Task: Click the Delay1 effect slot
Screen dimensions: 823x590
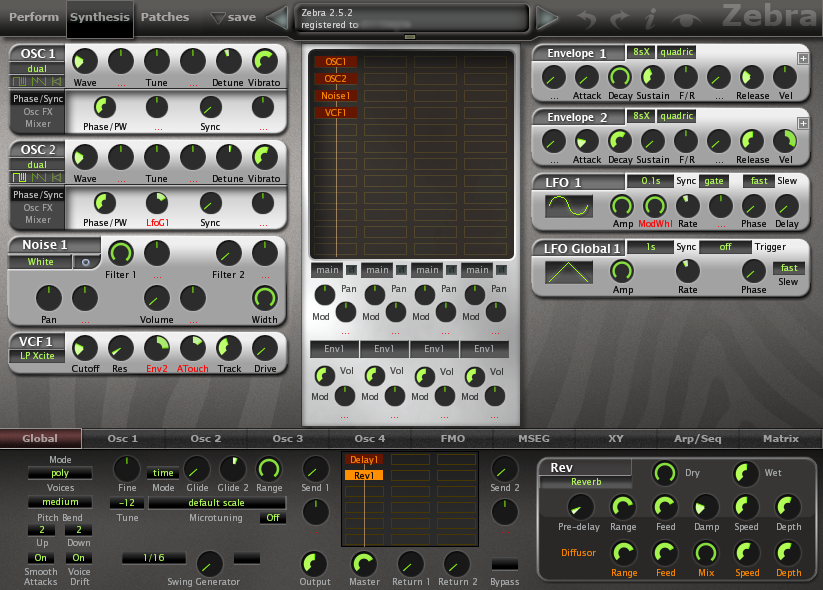Action: pos(364,460)
